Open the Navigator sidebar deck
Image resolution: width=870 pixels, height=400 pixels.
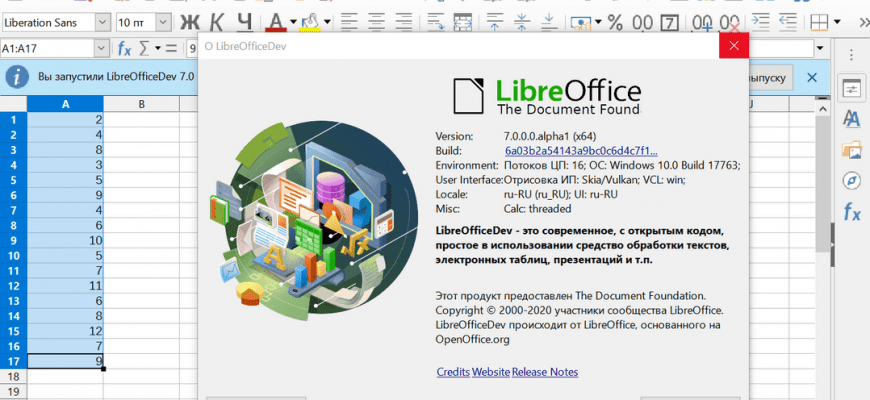pyautogui.click(x=851, y=181)
